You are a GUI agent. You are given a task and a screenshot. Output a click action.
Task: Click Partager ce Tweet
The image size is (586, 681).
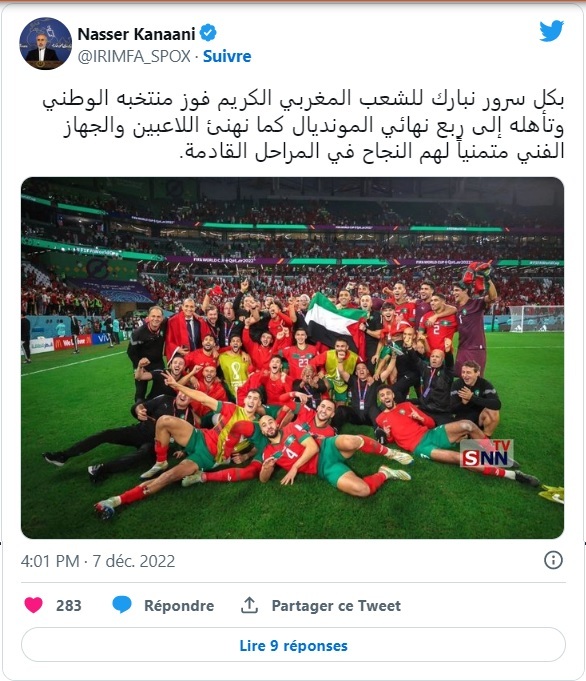click(x=336, y=605)
